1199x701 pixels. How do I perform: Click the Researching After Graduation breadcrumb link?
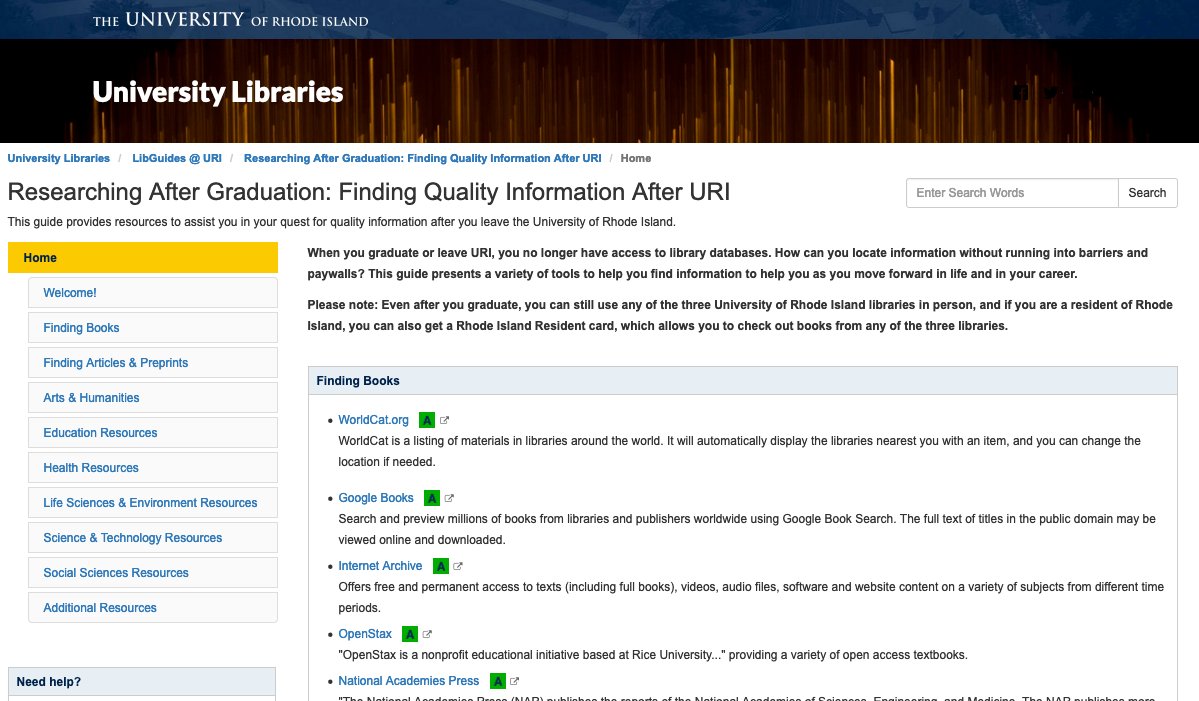[422, 158]
